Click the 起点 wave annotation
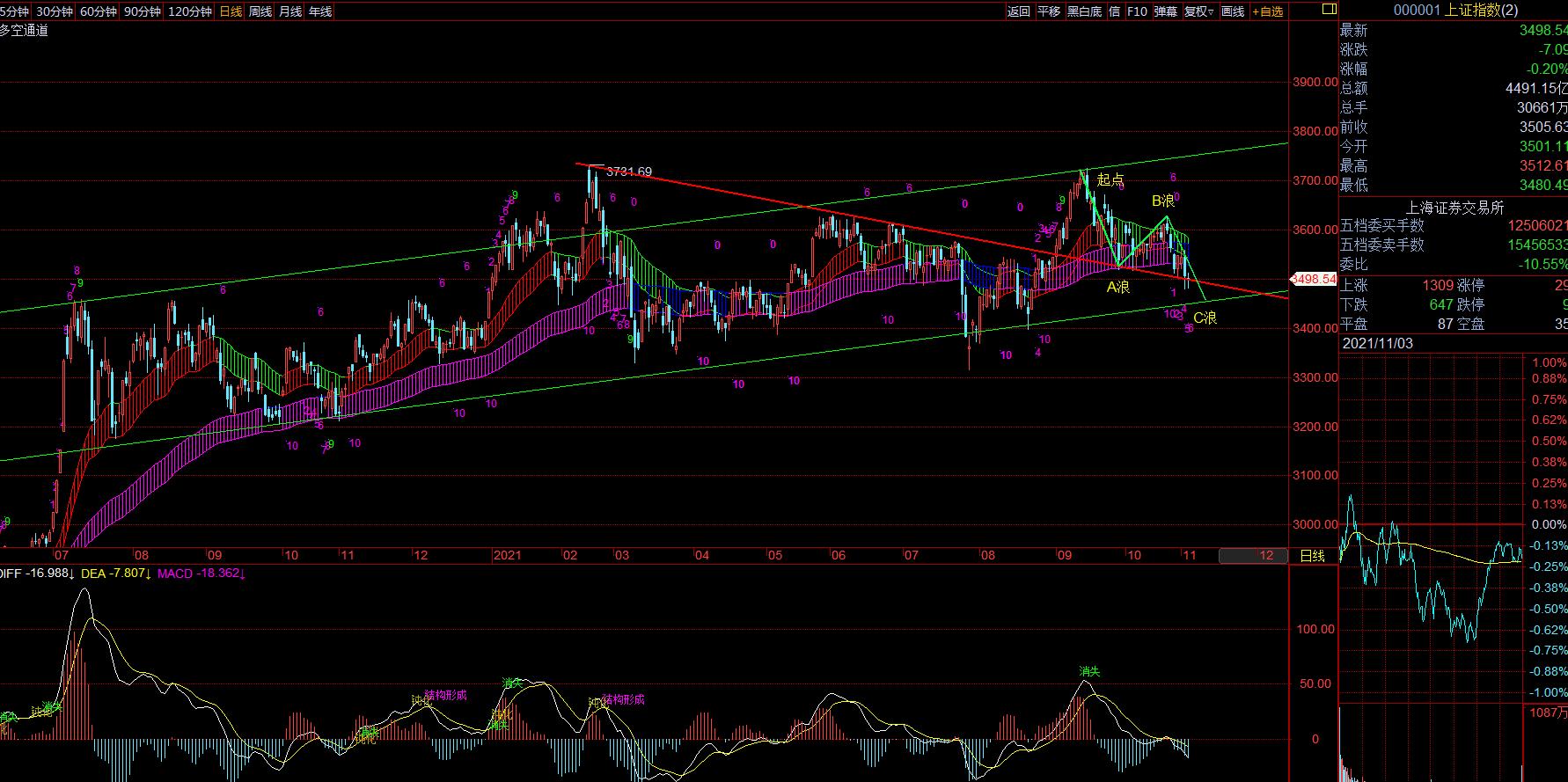This screenshot has height=782, width=1568. tap(1110, 179)
